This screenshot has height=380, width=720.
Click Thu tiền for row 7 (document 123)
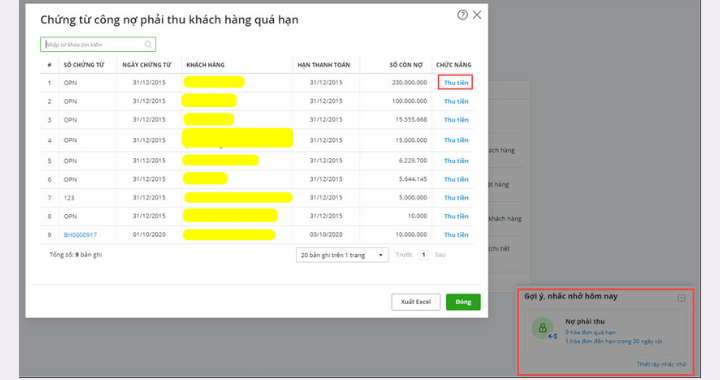click(456, 198)
